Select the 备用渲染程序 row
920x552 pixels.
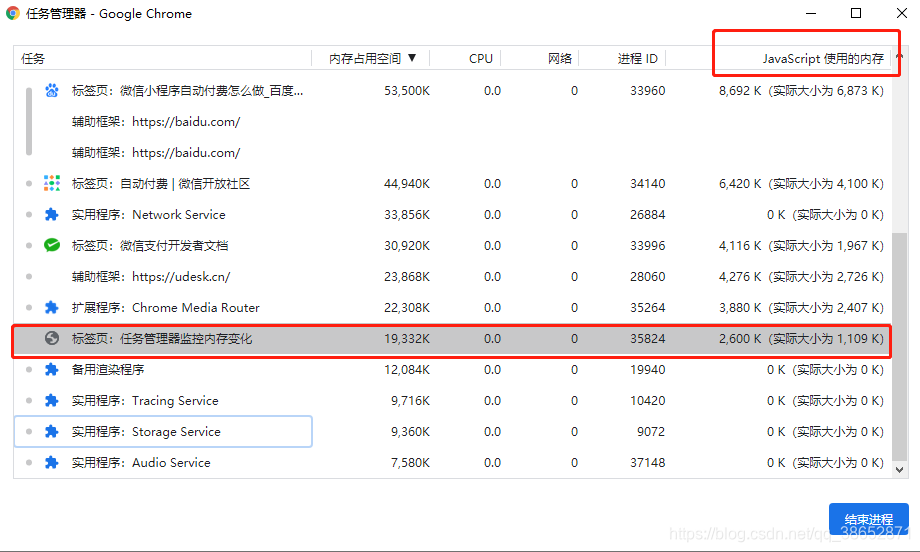tap(452, 369)
